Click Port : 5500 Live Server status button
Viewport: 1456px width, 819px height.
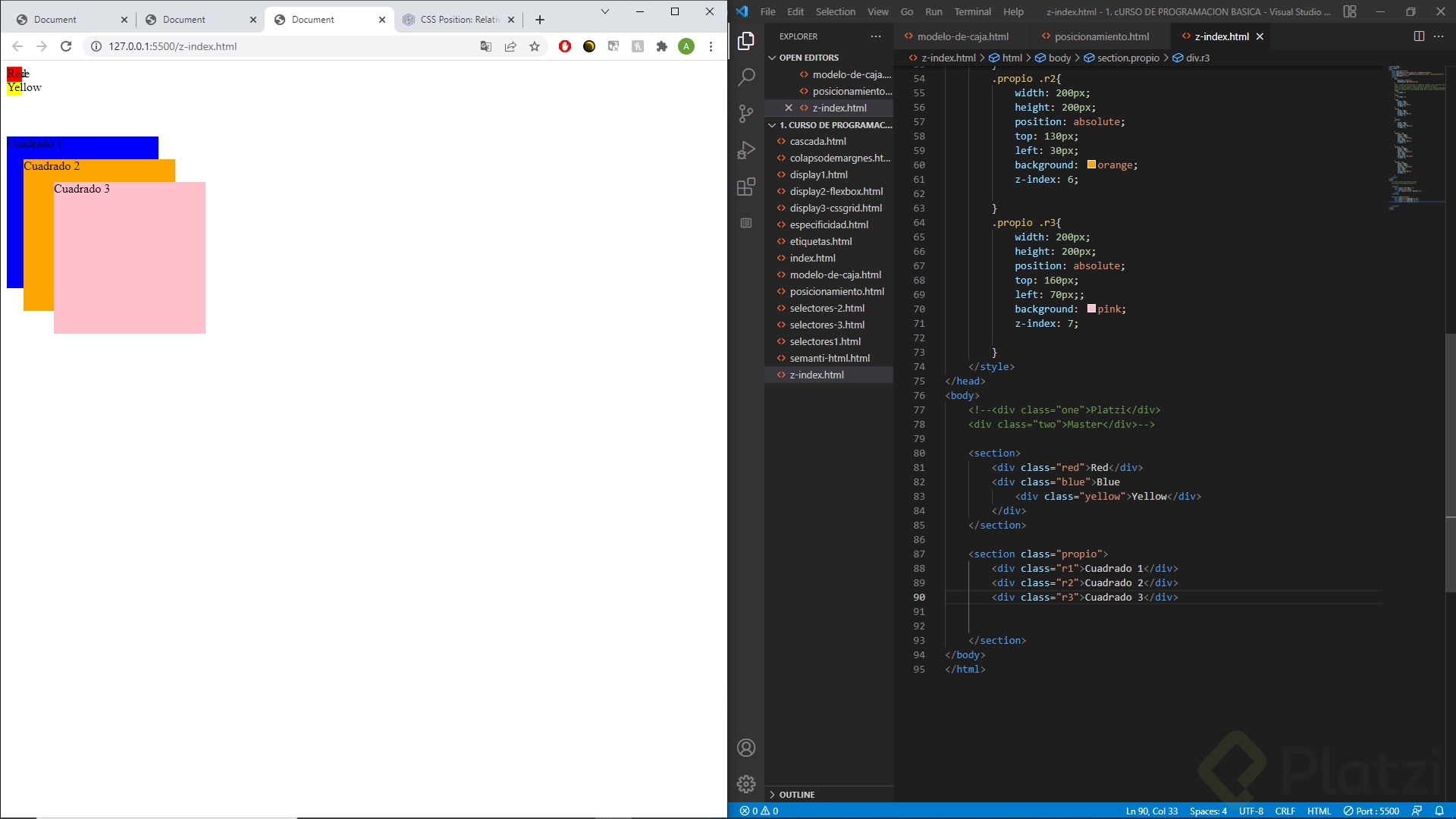click(1371, 811)
